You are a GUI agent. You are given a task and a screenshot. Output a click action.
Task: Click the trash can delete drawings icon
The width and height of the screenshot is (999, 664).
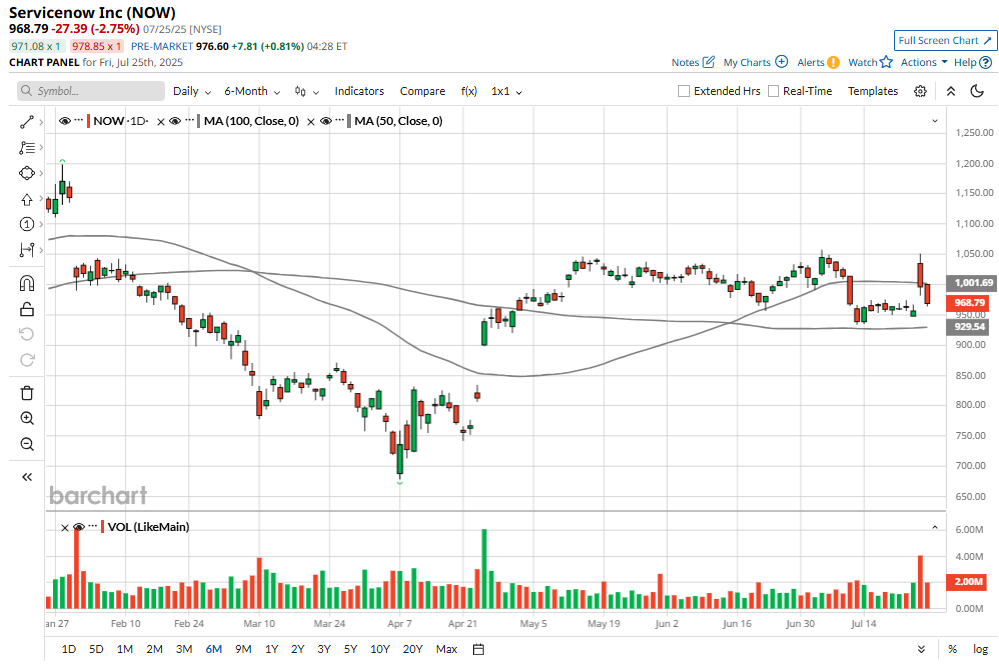click(27, 393)
